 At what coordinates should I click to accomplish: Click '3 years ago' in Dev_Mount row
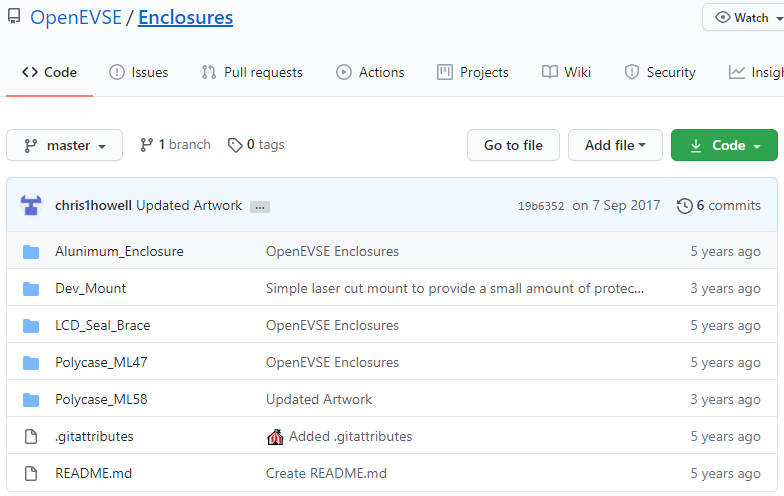(726, 288)
